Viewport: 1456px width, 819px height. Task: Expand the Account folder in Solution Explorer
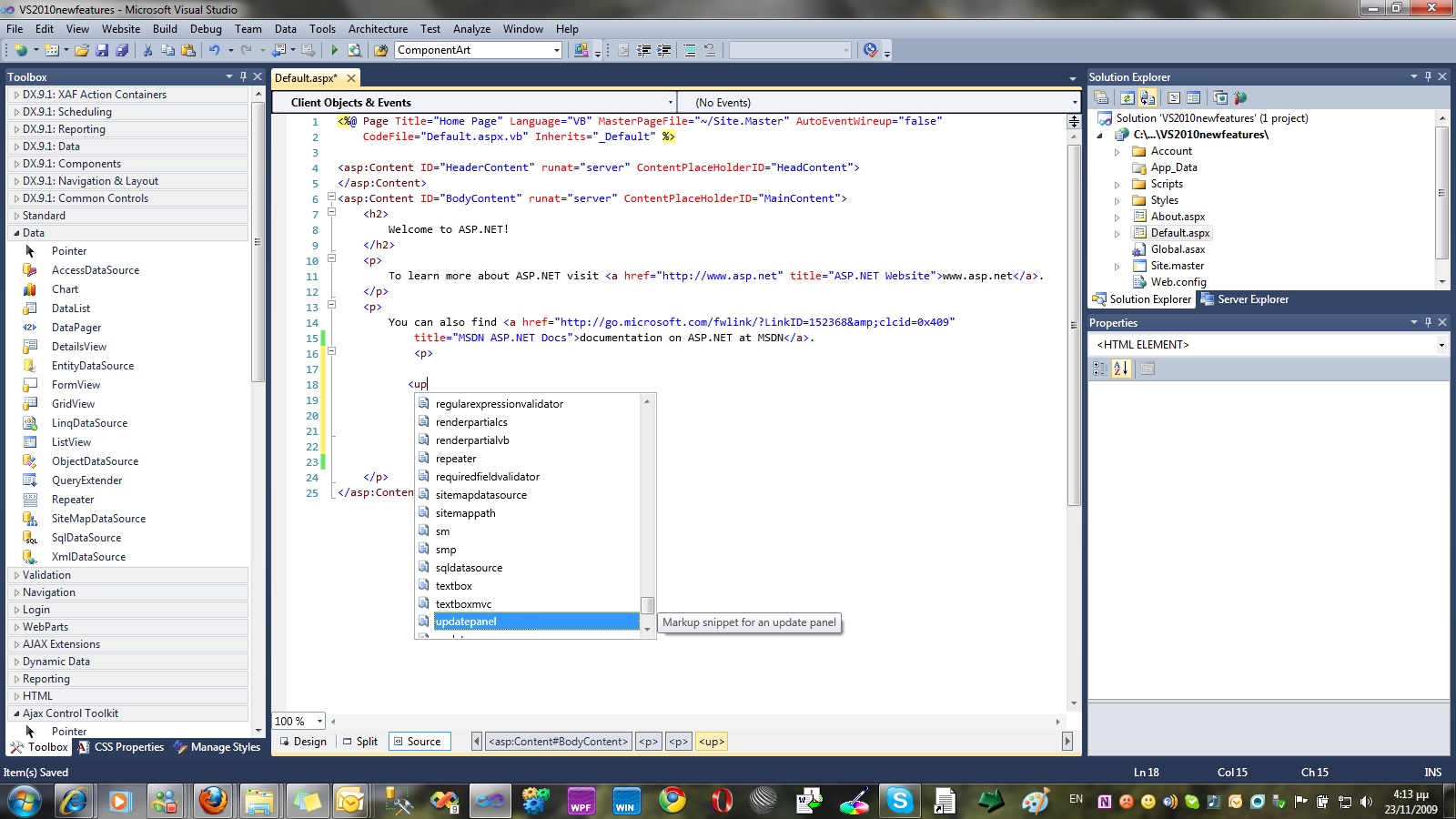[1117, 152]
